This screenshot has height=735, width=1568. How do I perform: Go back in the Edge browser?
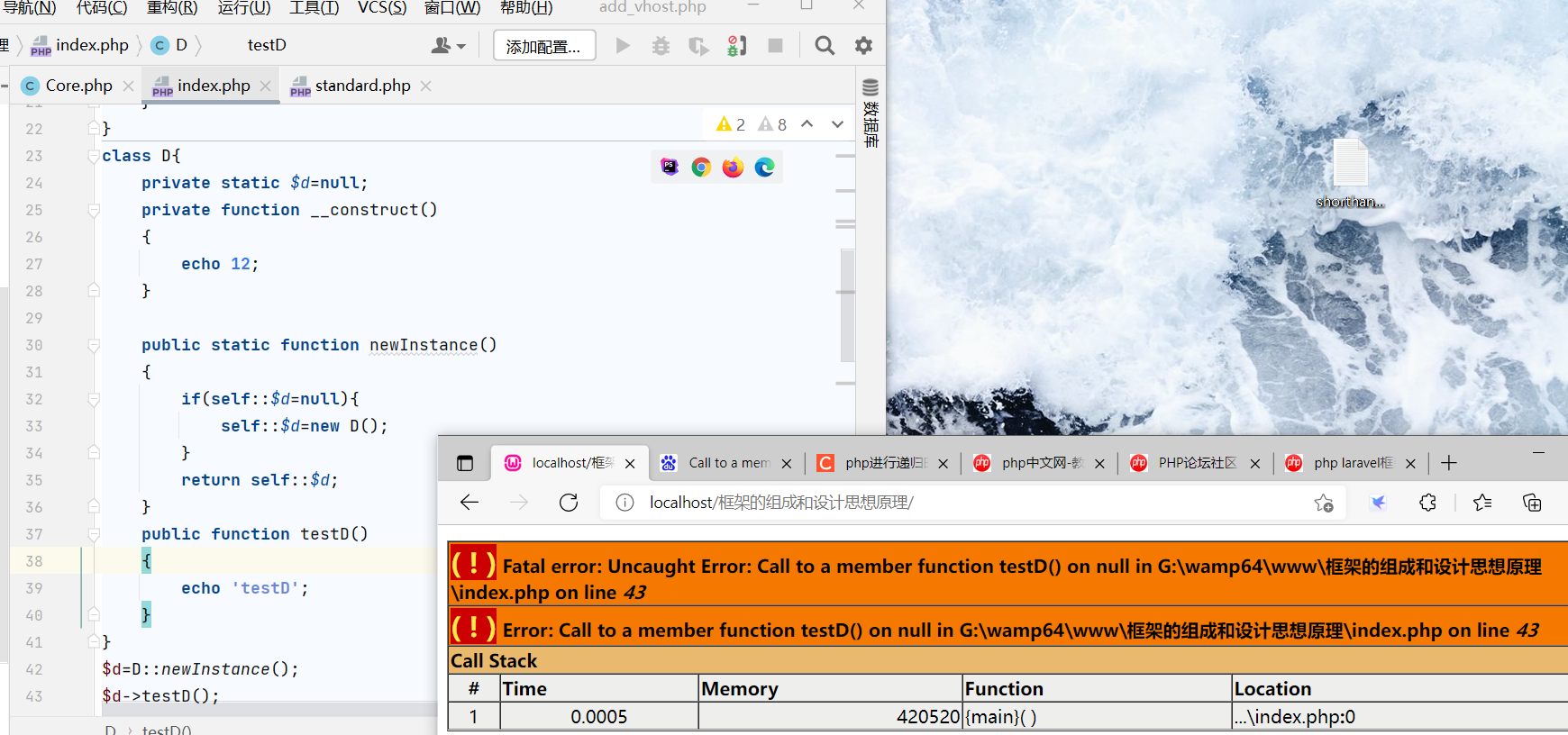[x=469, y=503]
